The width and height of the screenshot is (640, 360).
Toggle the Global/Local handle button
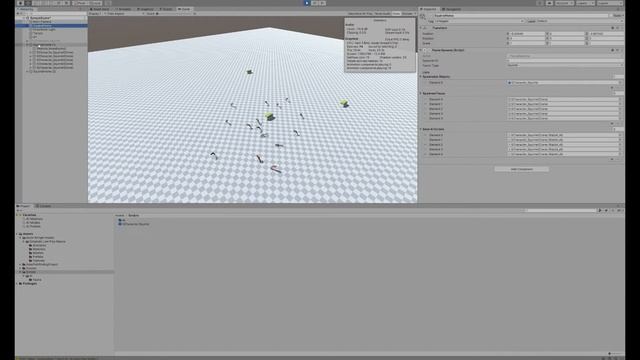[96, 3]
